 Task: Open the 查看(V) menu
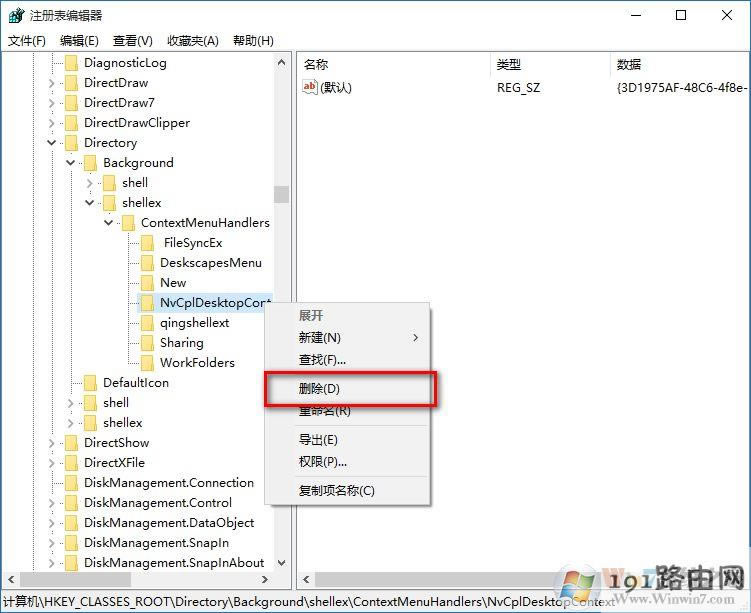click(133, 41)
